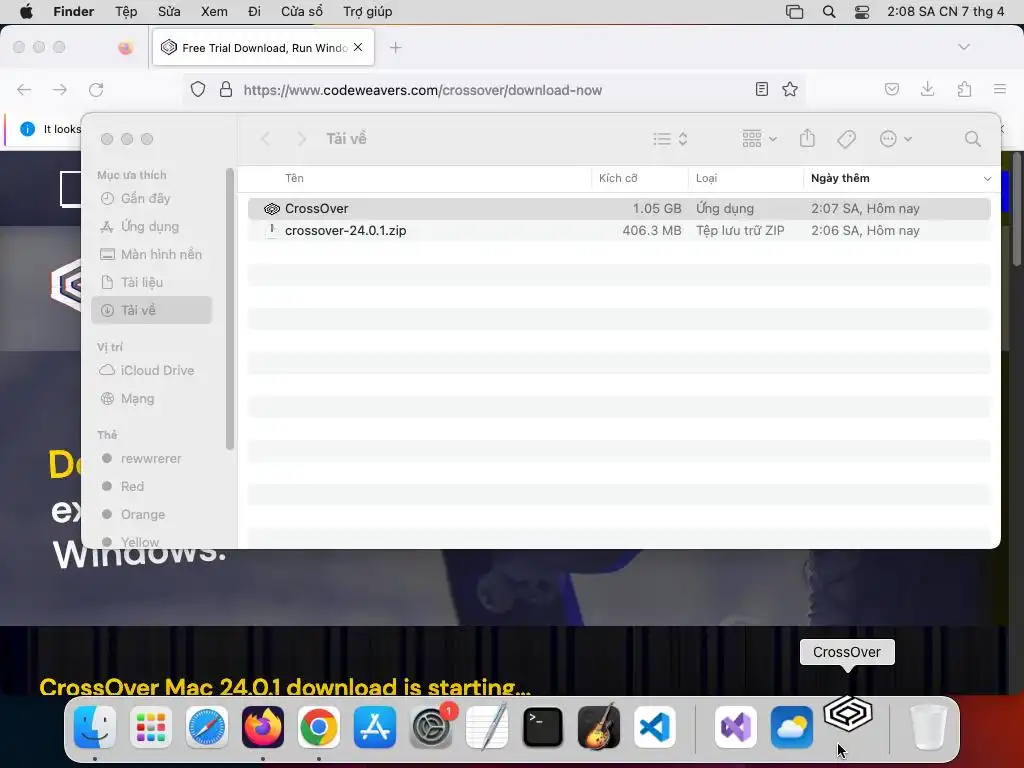
Task: Select the Free Trial Download Firefox tab
Action: click(x=263, y=48)
